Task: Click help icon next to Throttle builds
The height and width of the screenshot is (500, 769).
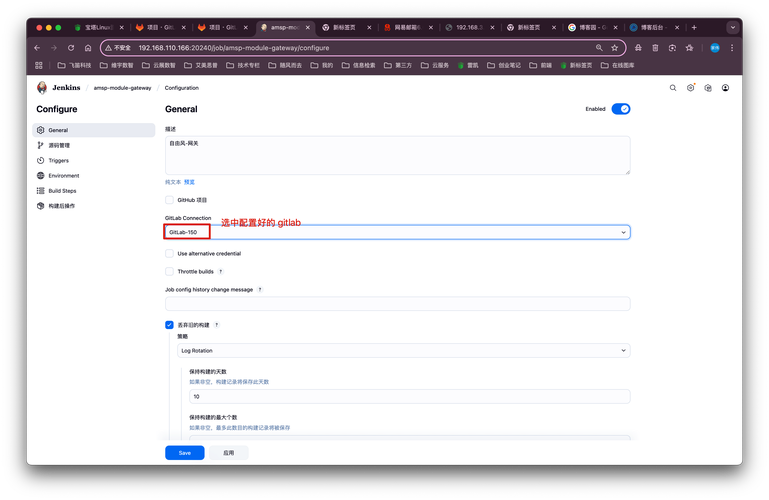Action: tap(221, 271)
